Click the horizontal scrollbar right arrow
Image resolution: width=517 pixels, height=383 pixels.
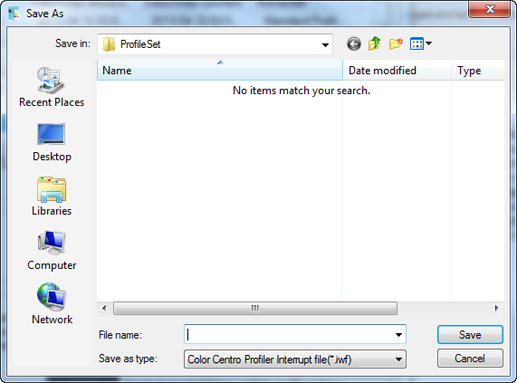pyautogui.click(x=497, y=308)
